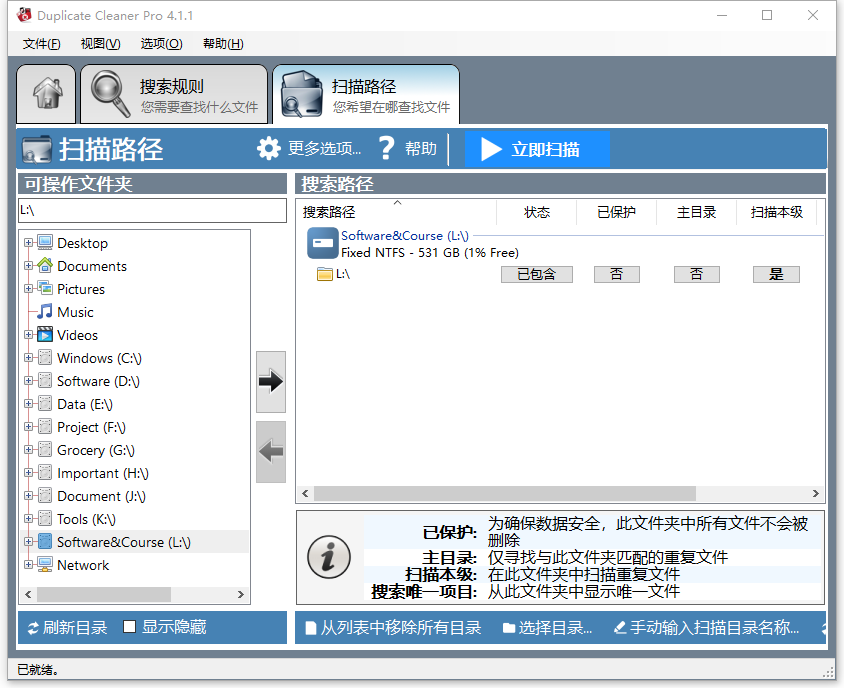The width and height of the screenshot is (844, 688).
Task: Toggle the 已保护 value 否 for L:\
Action: coord(617,275)
